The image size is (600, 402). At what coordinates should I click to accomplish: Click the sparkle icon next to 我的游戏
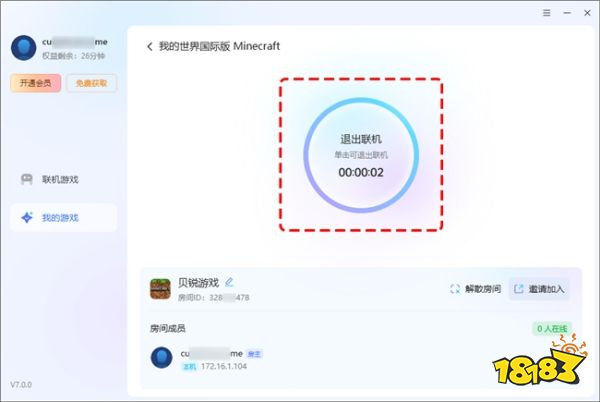(x=27, y=217)
